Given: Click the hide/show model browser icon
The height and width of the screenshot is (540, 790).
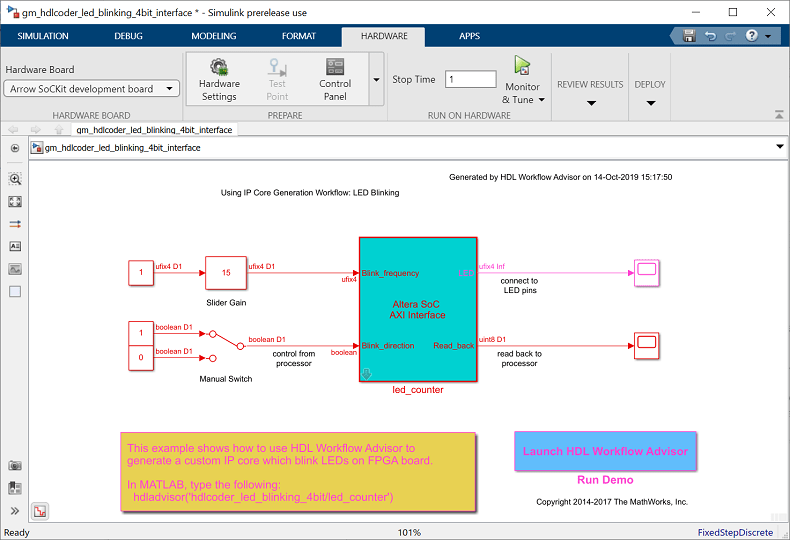Looking at the screenshot, I should 15,148.
